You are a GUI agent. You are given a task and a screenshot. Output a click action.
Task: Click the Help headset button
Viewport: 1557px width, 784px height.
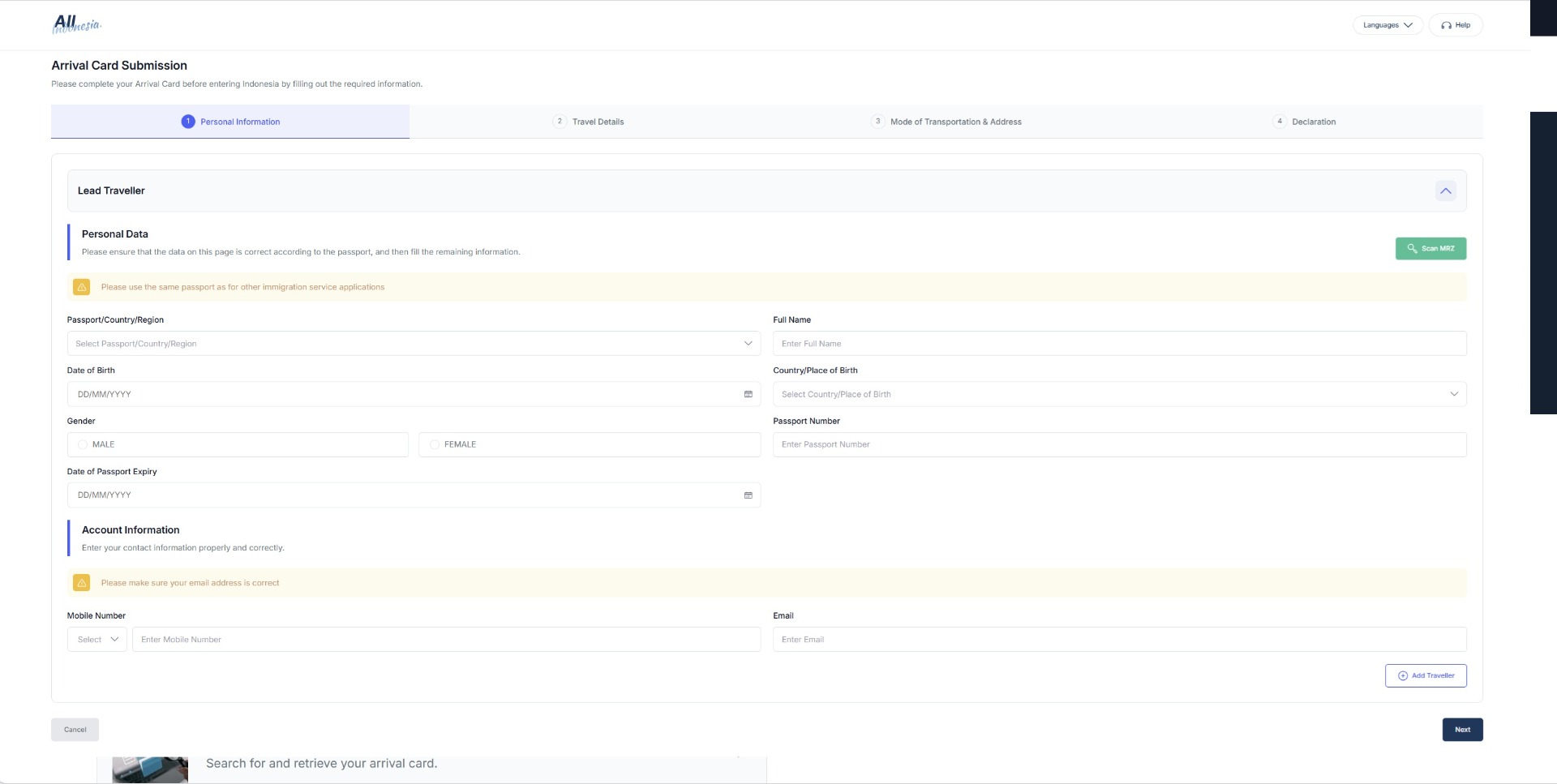(1455, 25)
